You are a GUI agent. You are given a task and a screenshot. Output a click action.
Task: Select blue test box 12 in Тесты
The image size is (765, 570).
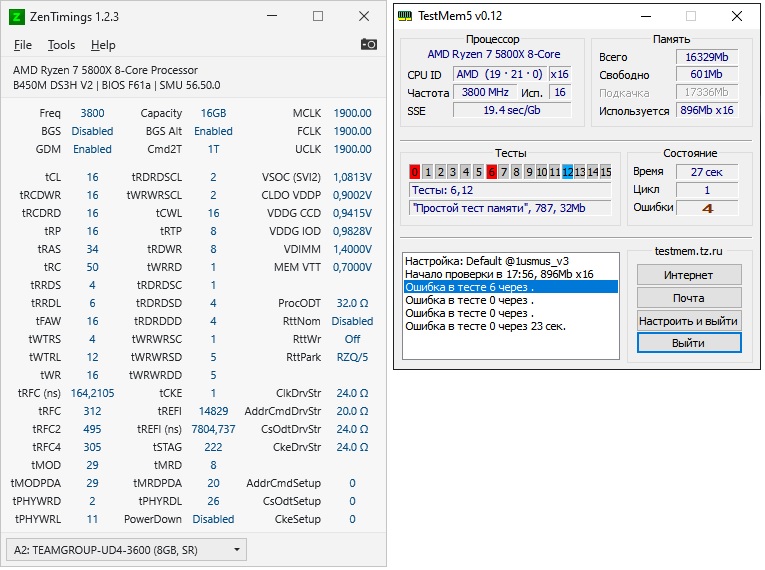coord(567,172)
